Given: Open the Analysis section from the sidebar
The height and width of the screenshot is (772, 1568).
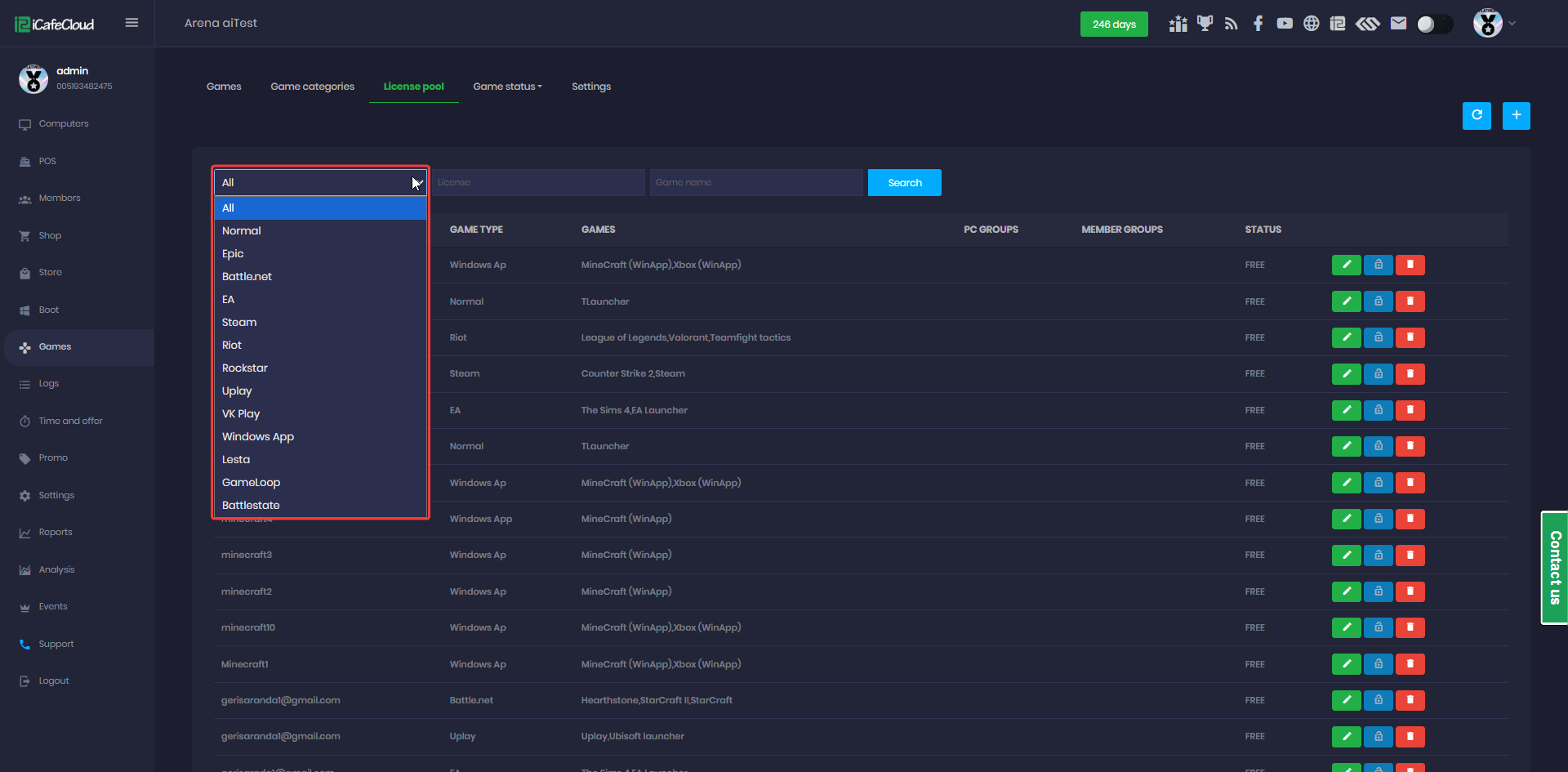Looking at the screenshot, I should click(x=57, y=569).
